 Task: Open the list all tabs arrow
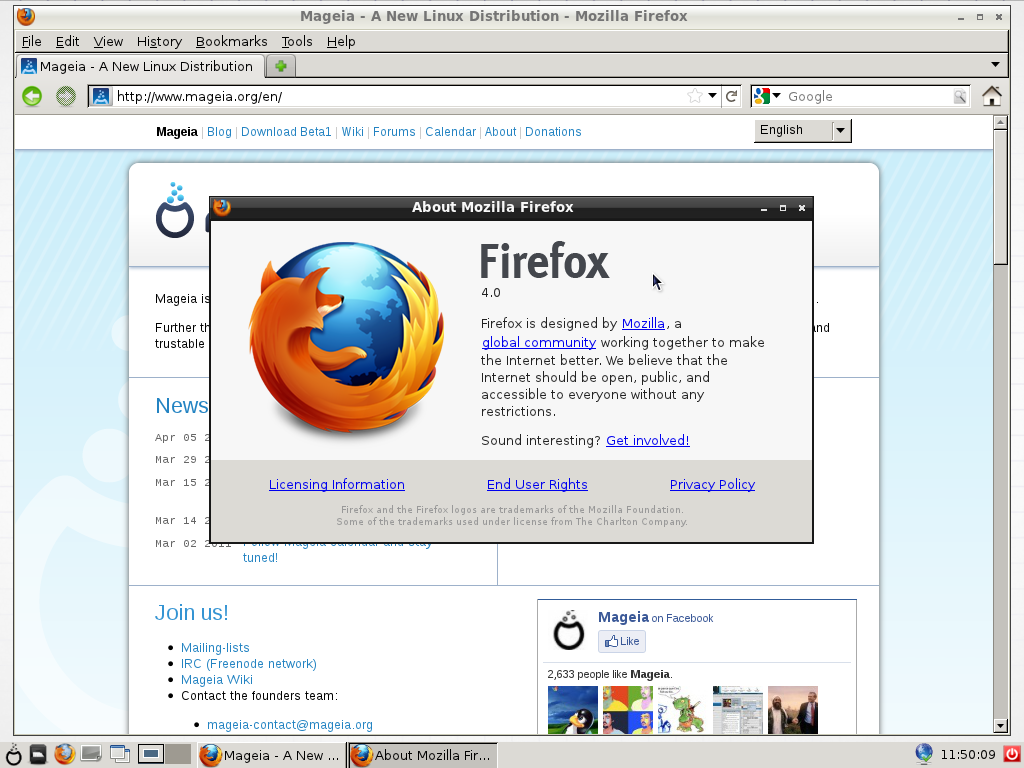point(995,65)
